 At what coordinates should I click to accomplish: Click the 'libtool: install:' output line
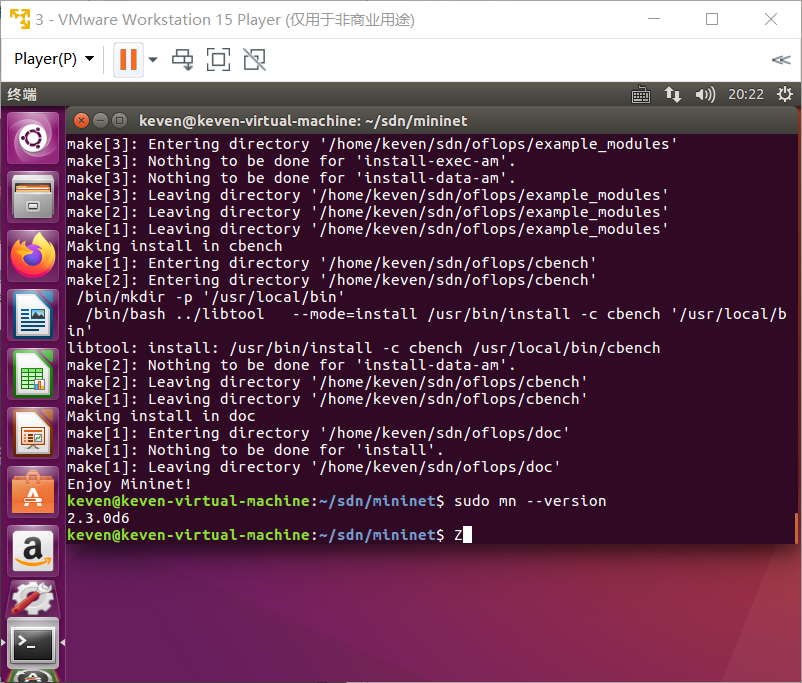(364, 348)
